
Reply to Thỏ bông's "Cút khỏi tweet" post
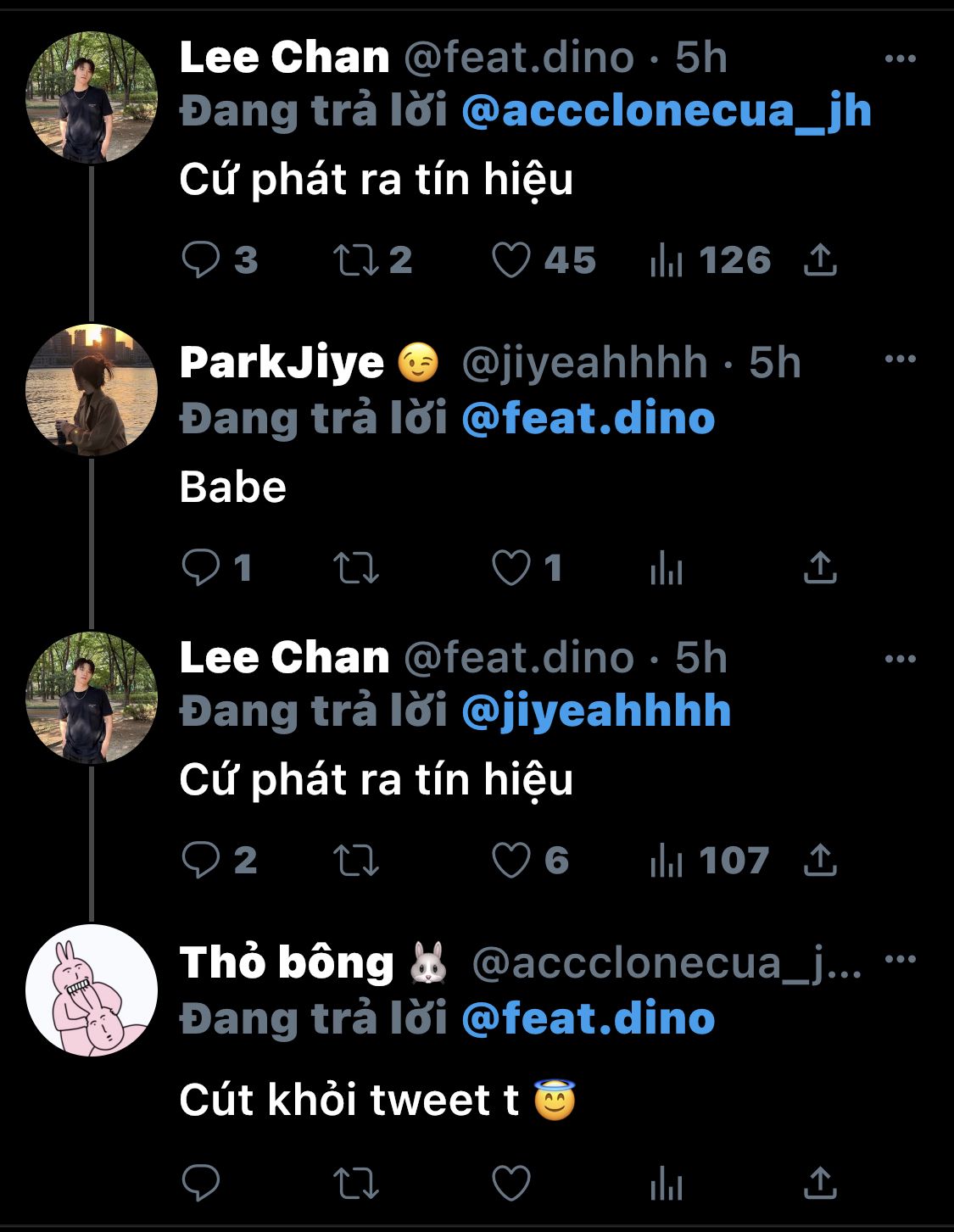click(x=201, y=1183)
